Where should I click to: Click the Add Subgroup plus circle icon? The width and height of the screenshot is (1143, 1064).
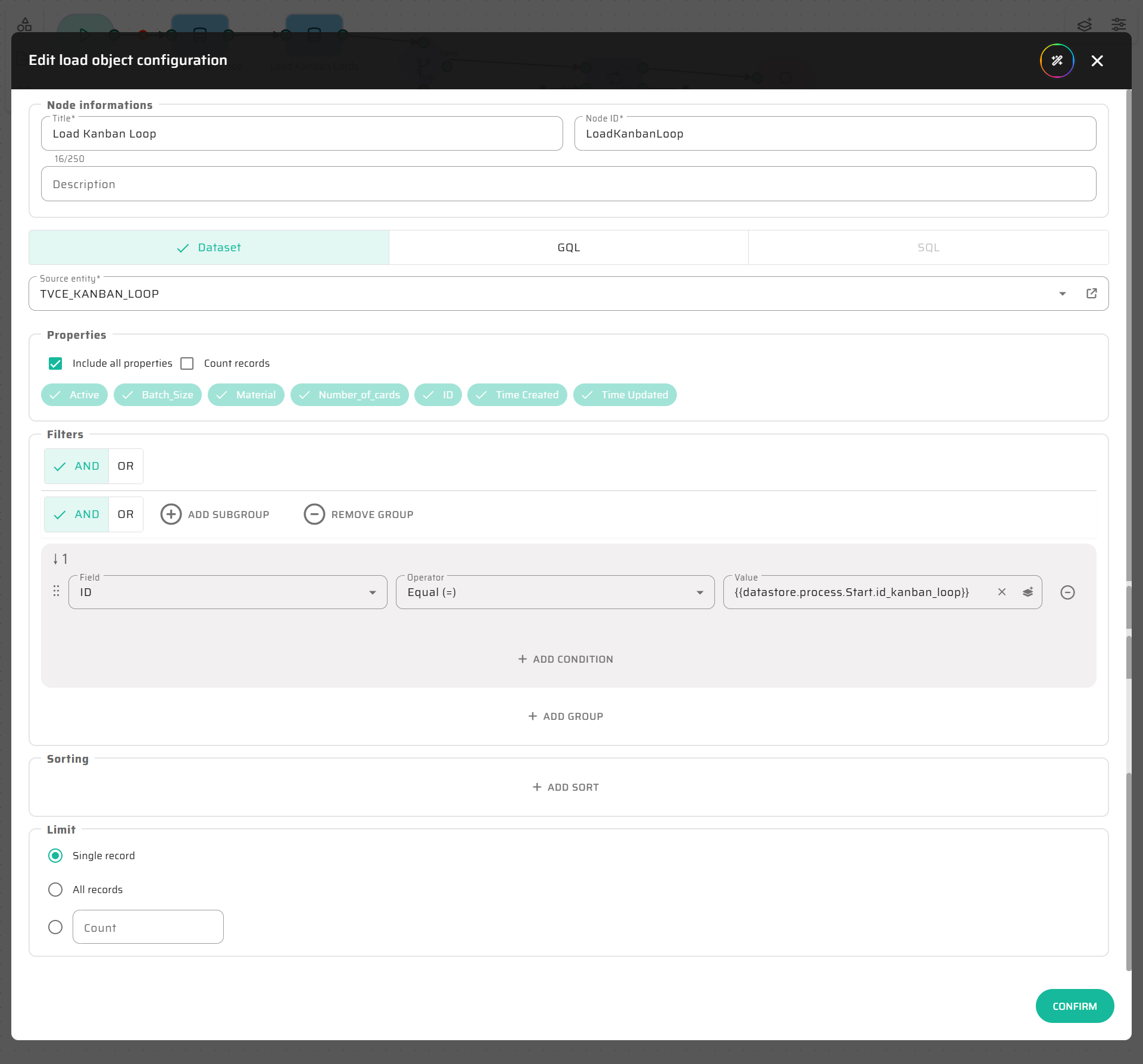click(x=171, y=514)
